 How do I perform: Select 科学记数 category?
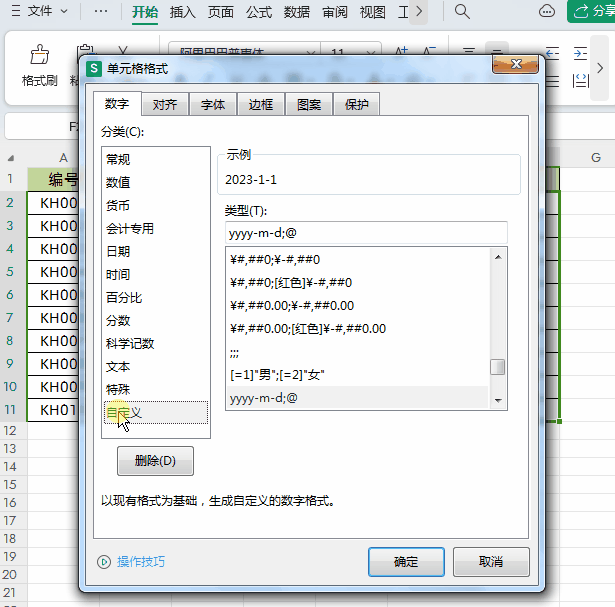tap(156, 344)
